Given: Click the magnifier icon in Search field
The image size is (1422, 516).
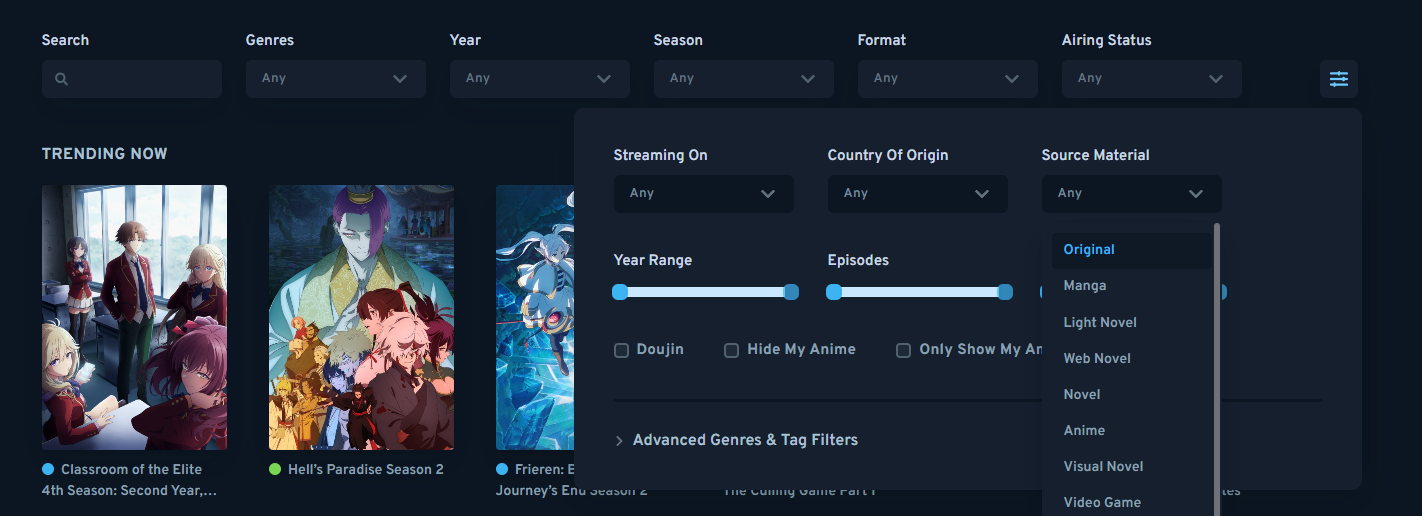Looking at the screenshot, I should 61,79.
